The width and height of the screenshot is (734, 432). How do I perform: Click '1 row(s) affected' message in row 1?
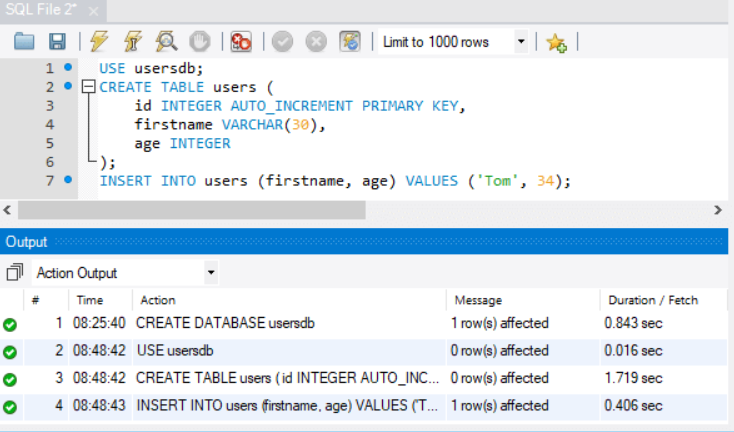point(499,323)
